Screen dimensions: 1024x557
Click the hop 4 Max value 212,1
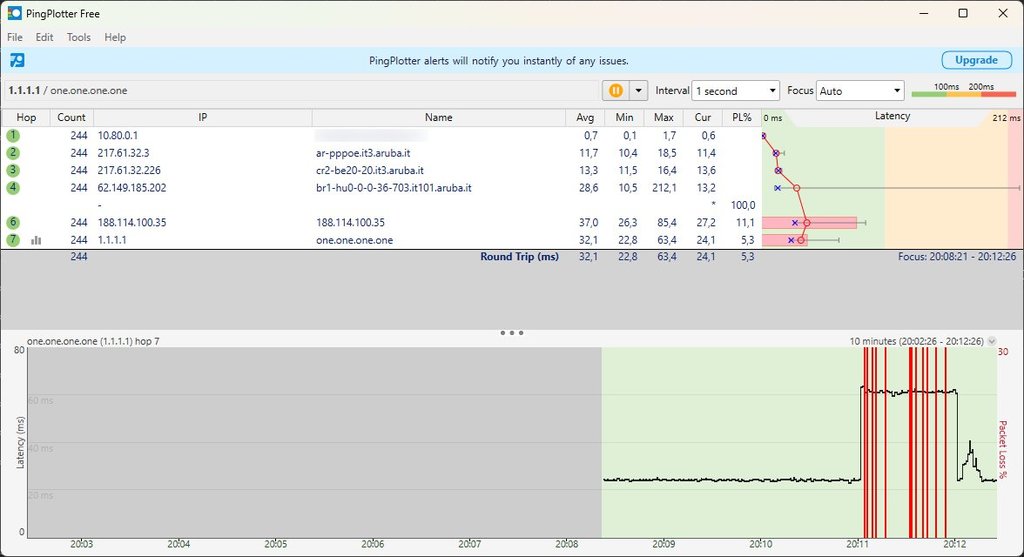664,187
